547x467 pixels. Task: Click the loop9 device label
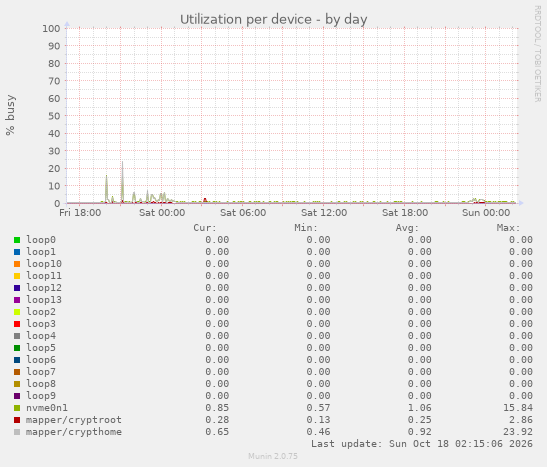tap(41, 396)
